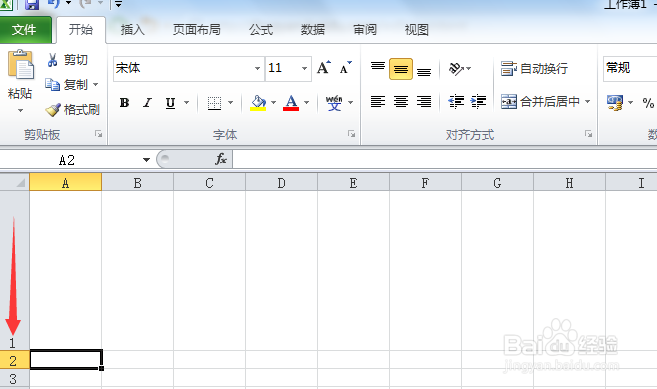
Task: Open the 宋体 font name dropdown
Action: point(257,68)
